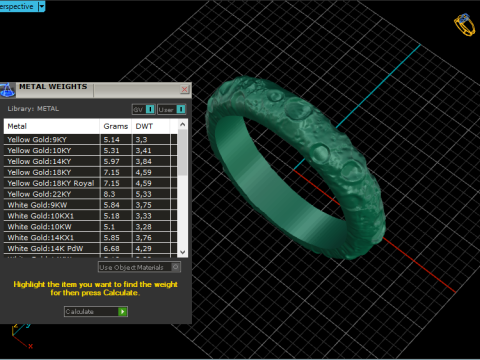Select the Yellow Gold:9KY row
This screenshot has width=480, height=360.
[90, 140]
